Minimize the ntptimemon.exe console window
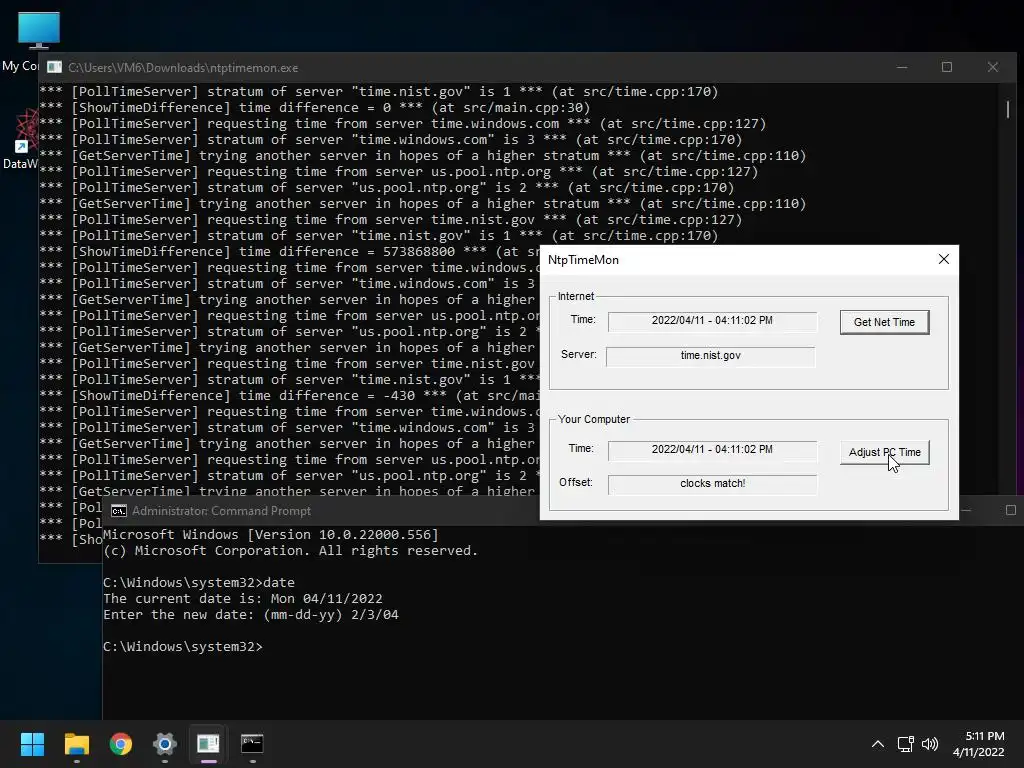 click(x=902, y=67)
